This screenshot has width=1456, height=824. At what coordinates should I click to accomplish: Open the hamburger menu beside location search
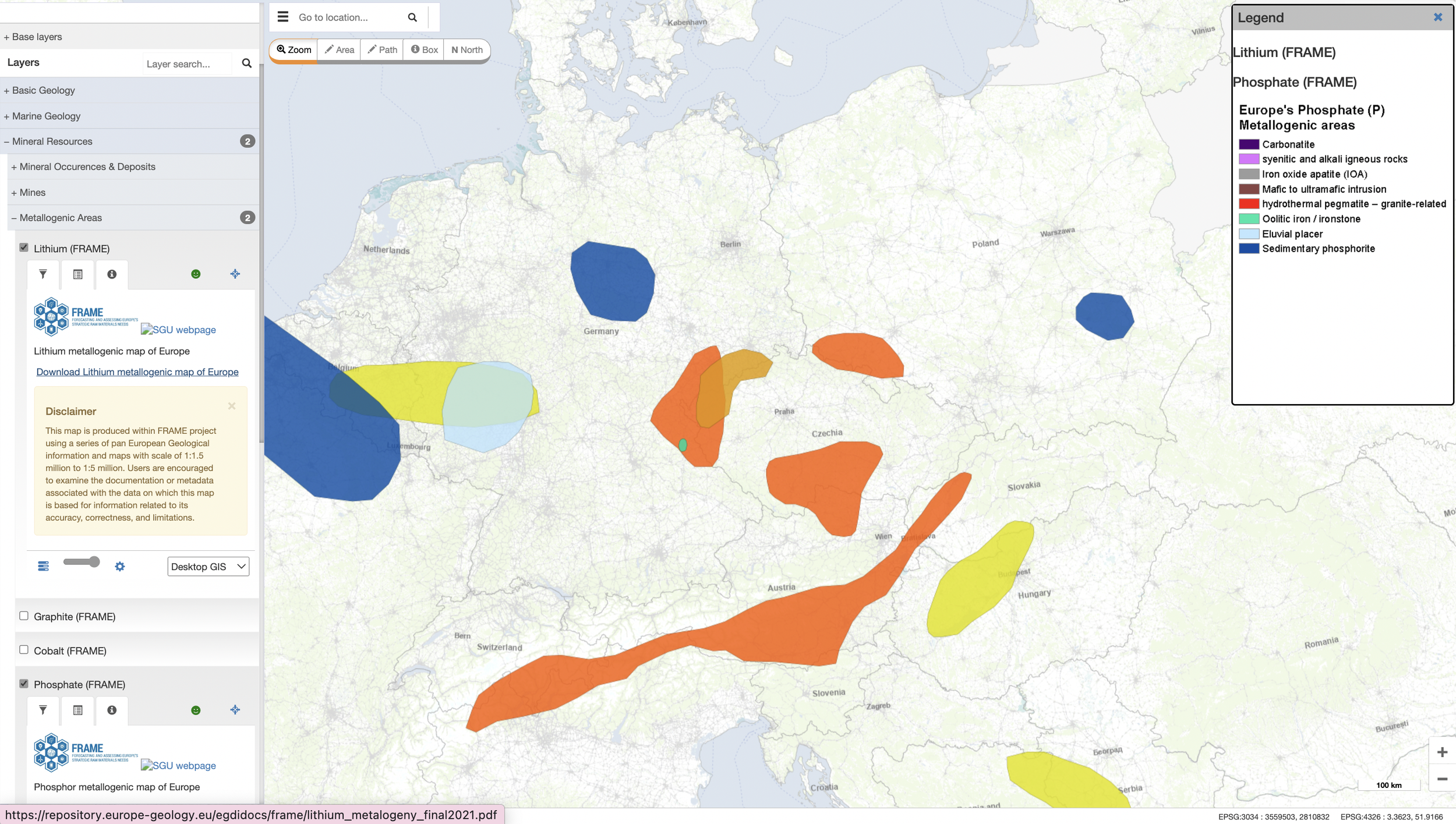(283, 17)
